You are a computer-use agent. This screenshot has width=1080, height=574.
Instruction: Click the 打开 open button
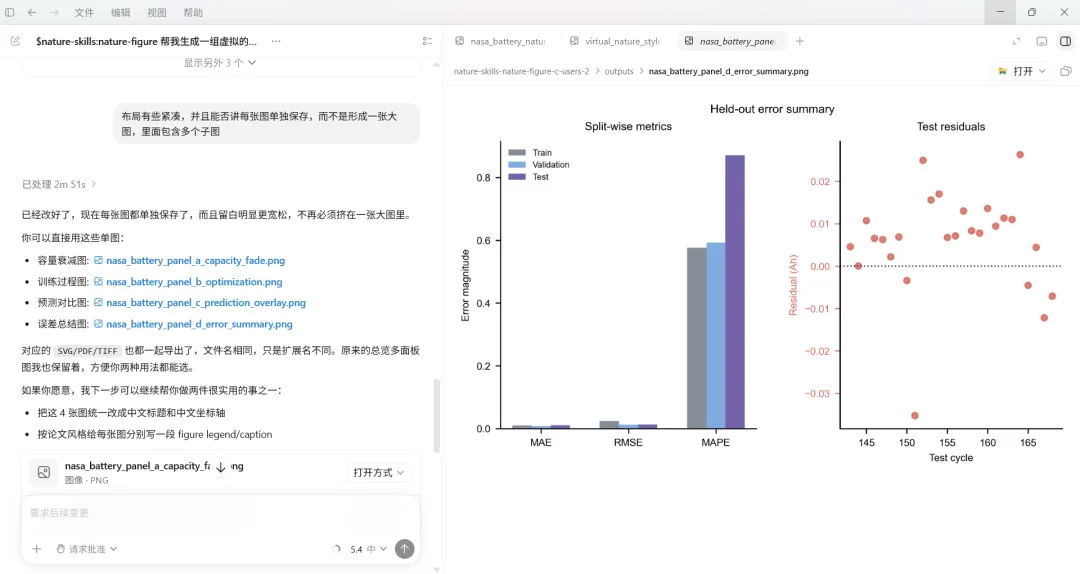pyautogui.click(x=1015, y=71)
